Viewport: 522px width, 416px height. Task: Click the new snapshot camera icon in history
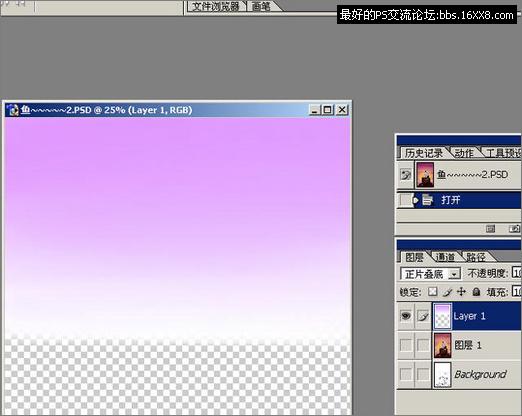[514, 229]
